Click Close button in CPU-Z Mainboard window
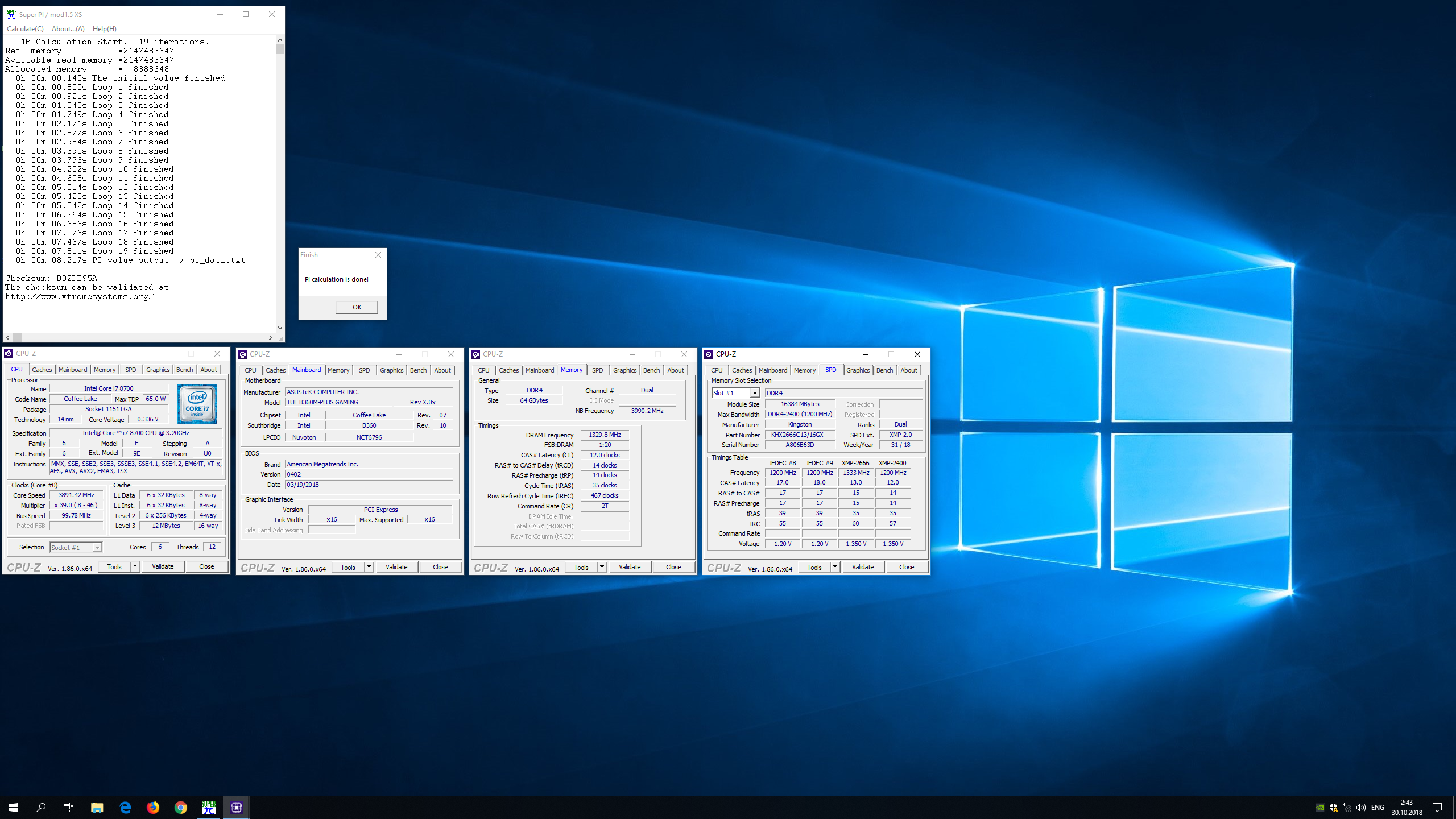 [440, 567]
